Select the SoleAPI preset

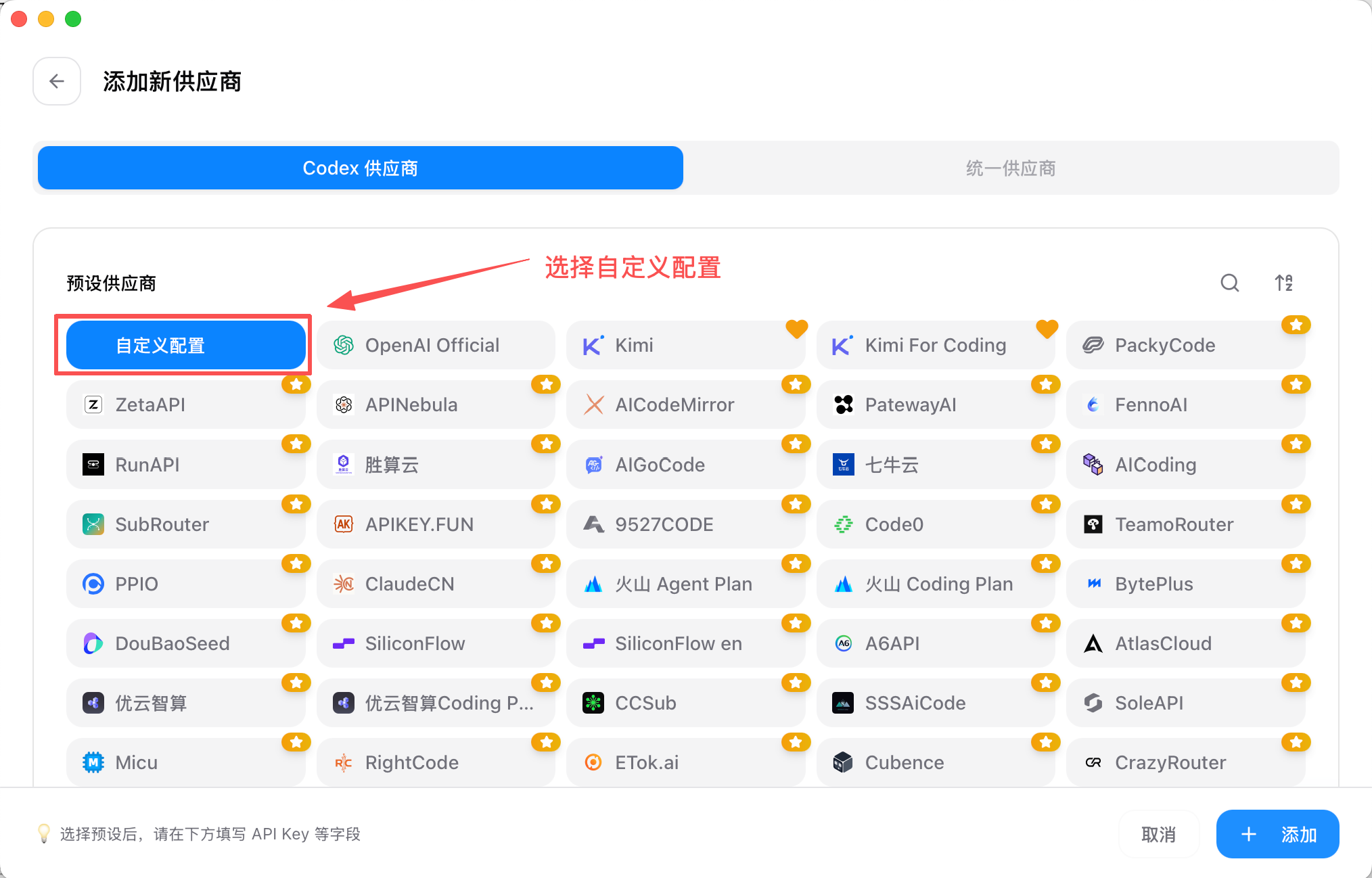[1186, 703]
